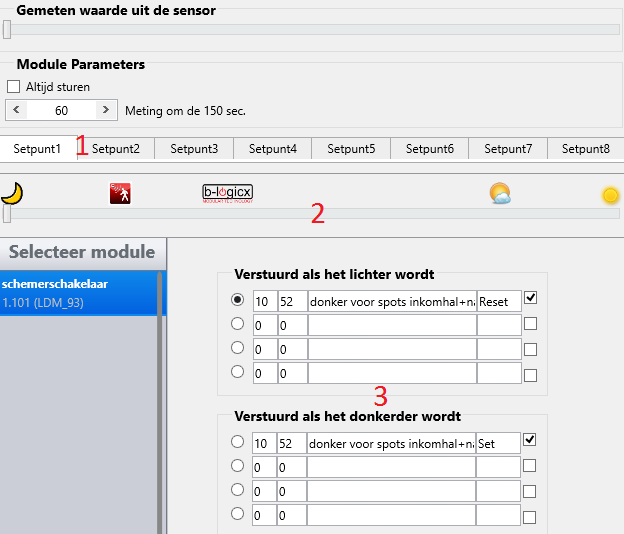Click the moon night icon
Image resolution: width=624 pixels, height=534 pixels.
coord(12,193)
